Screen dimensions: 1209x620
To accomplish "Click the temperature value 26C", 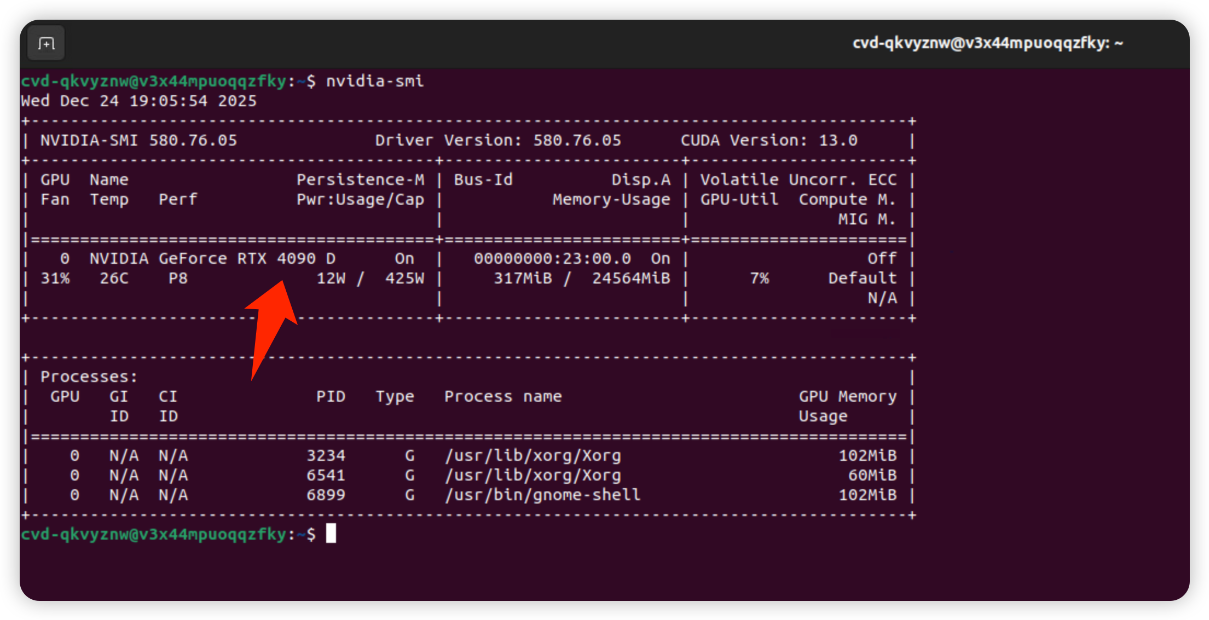I will [114, 278].
